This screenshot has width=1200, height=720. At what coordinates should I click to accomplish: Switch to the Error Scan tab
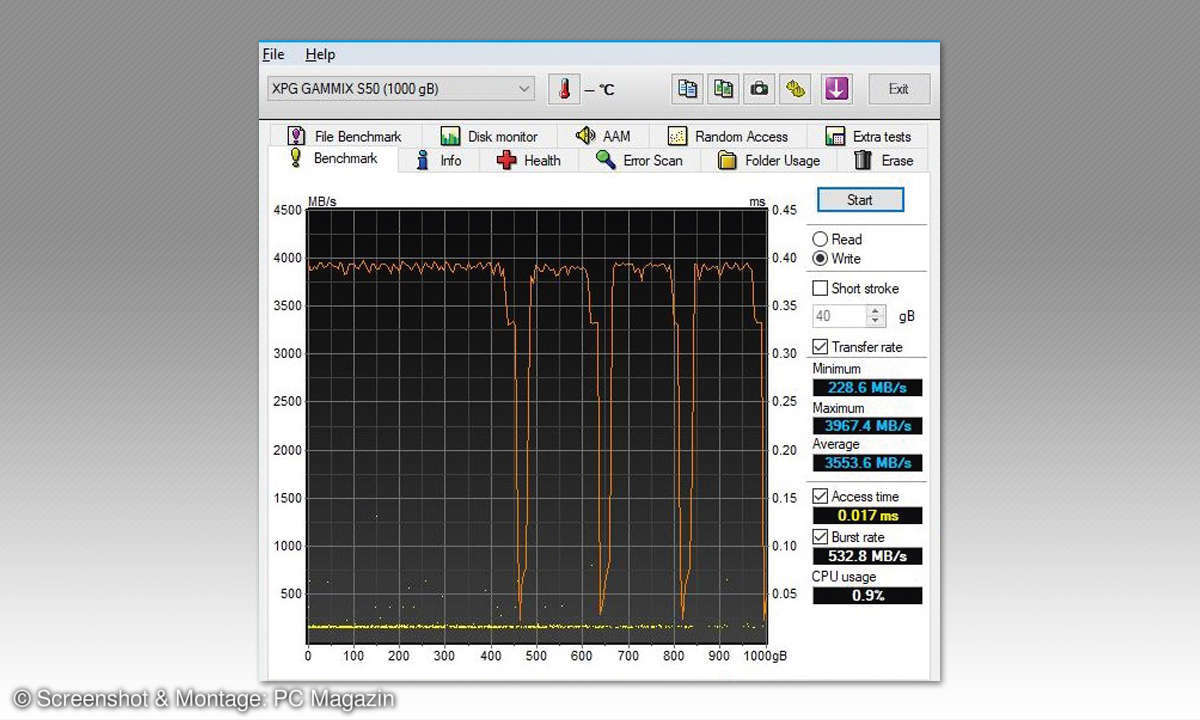pyautogui.click(x=639, y=160)
